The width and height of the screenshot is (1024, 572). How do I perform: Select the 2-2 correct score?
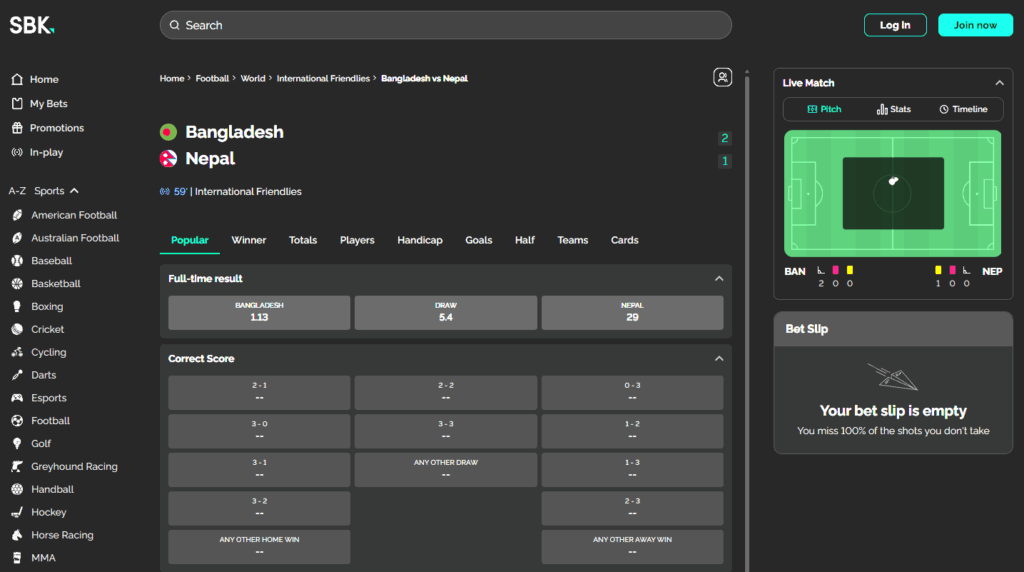[x=445, y=392]
